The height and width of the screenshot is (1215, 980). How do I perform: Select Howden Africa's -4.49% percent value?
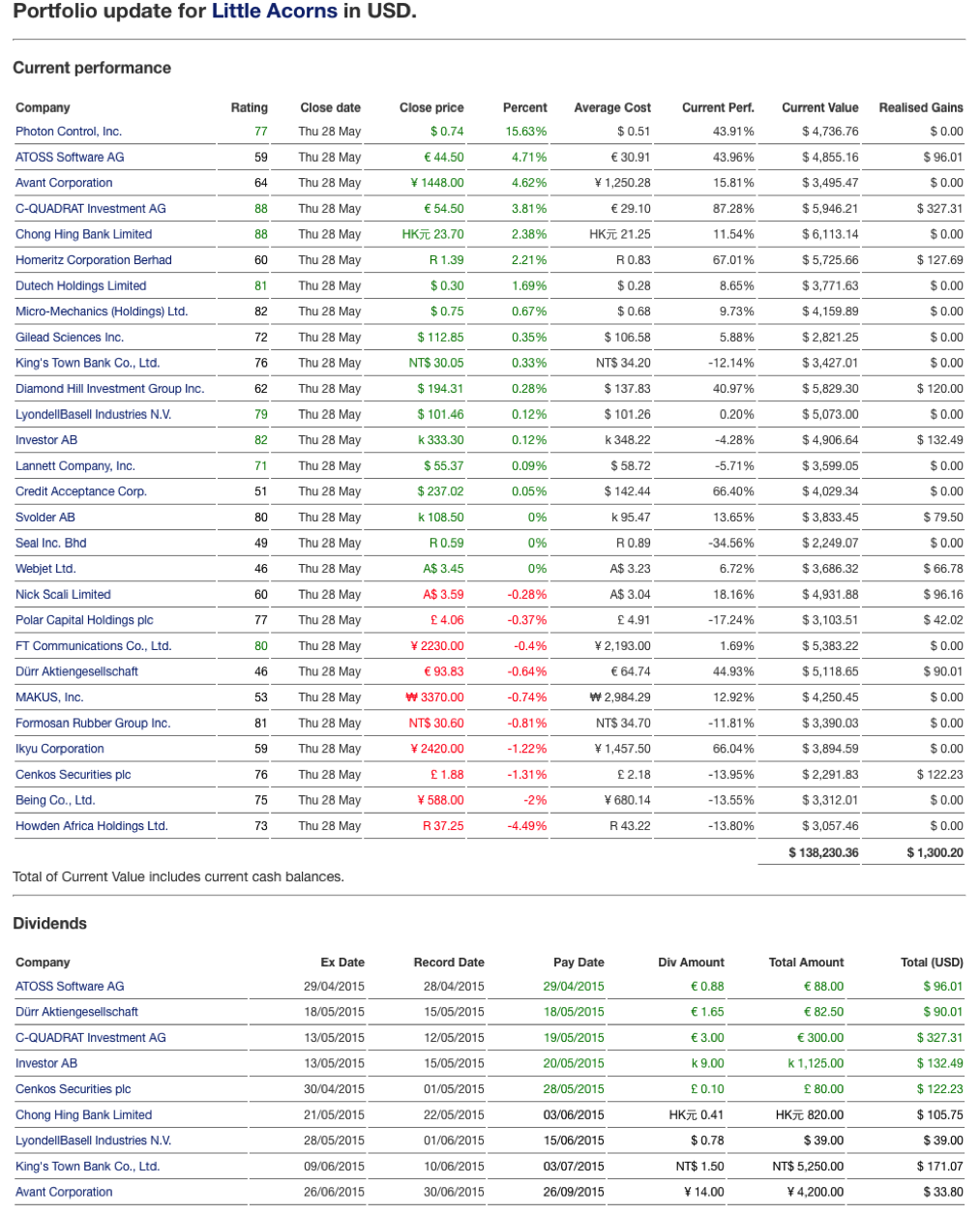[527, 826]
